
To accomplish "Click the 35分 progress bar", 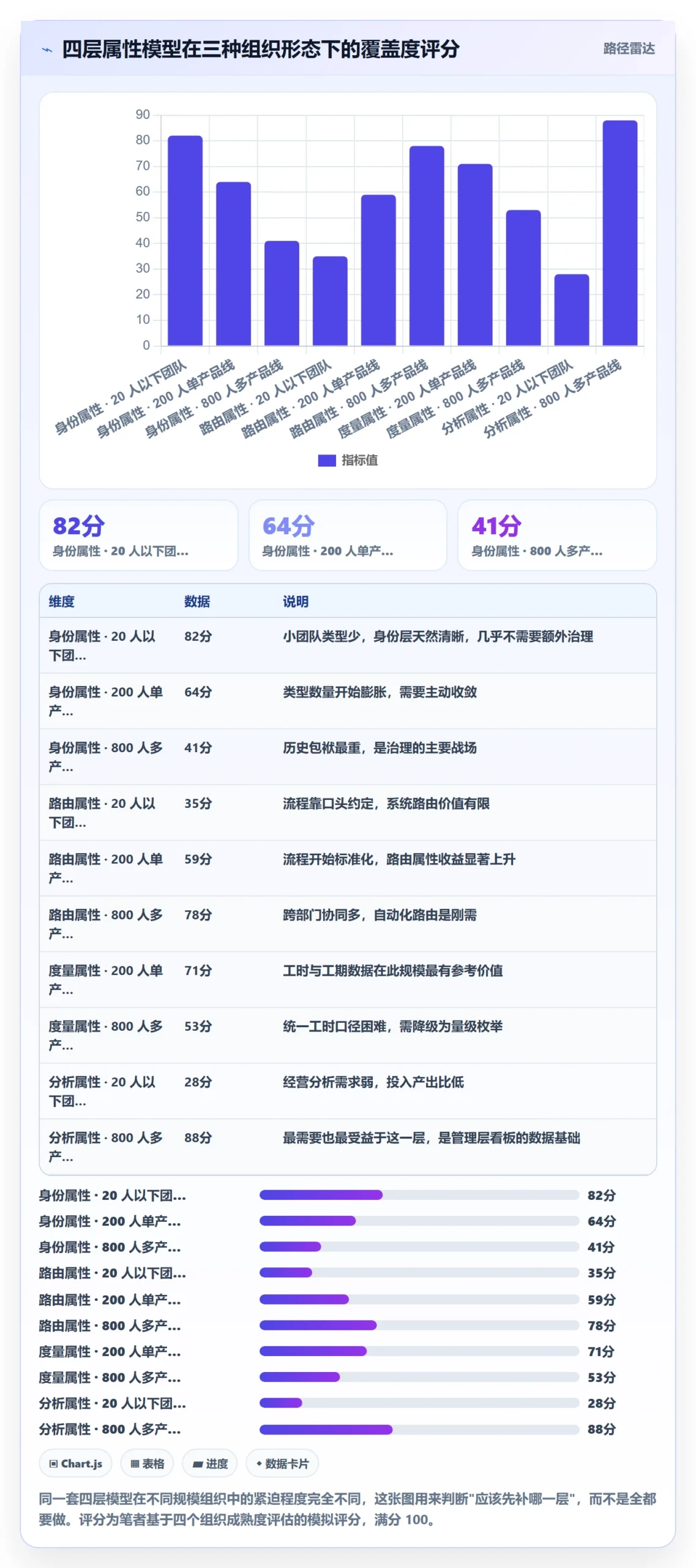I will coord(419,1273).
